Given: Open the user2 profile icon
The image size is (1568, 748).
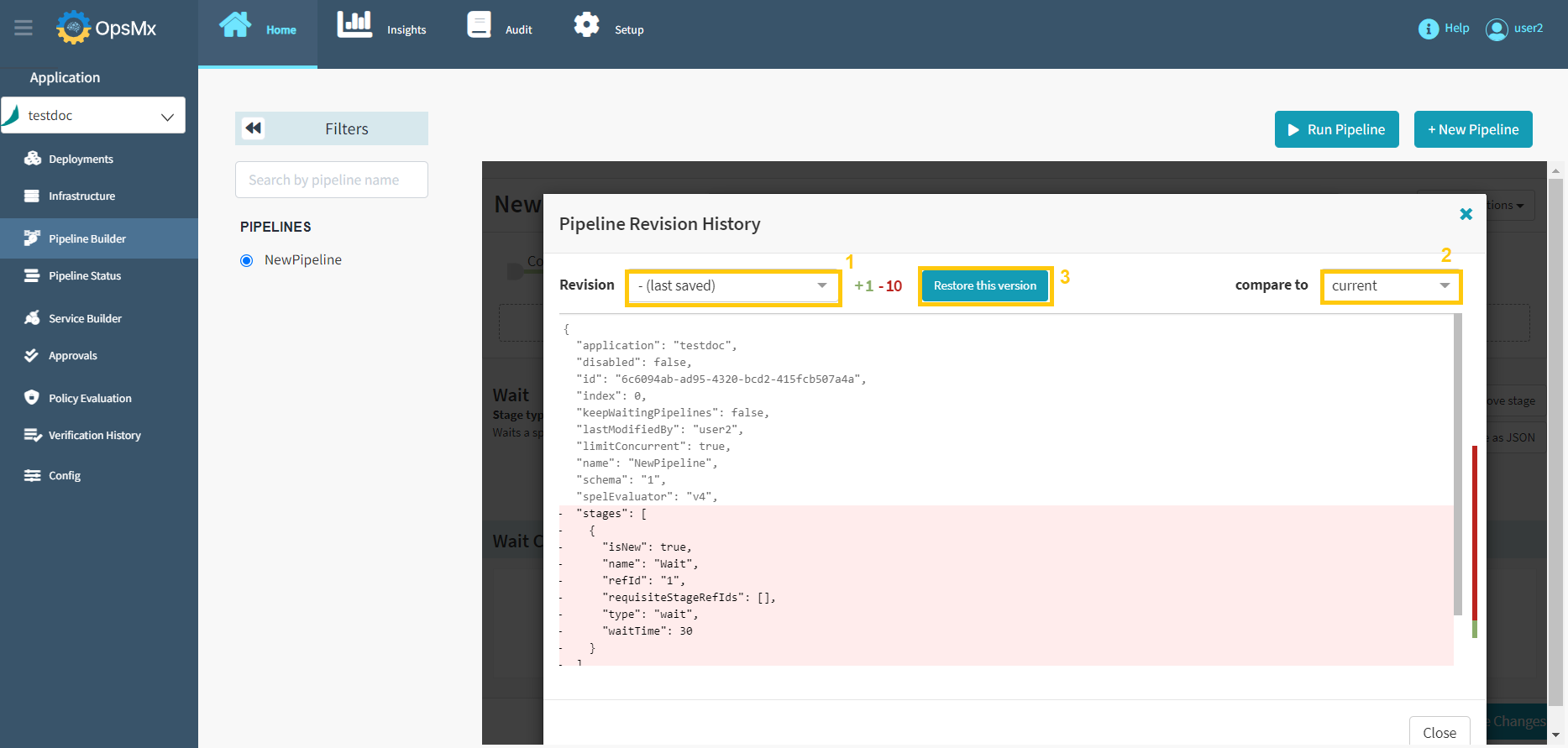Looking at the screenshot, I should [1496, 29].
